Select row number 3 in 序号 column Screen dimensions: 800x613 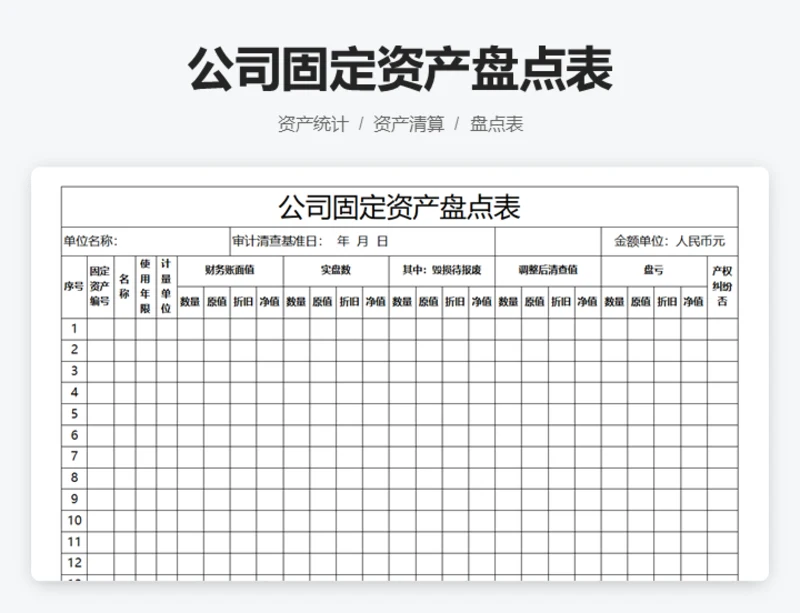74,371
